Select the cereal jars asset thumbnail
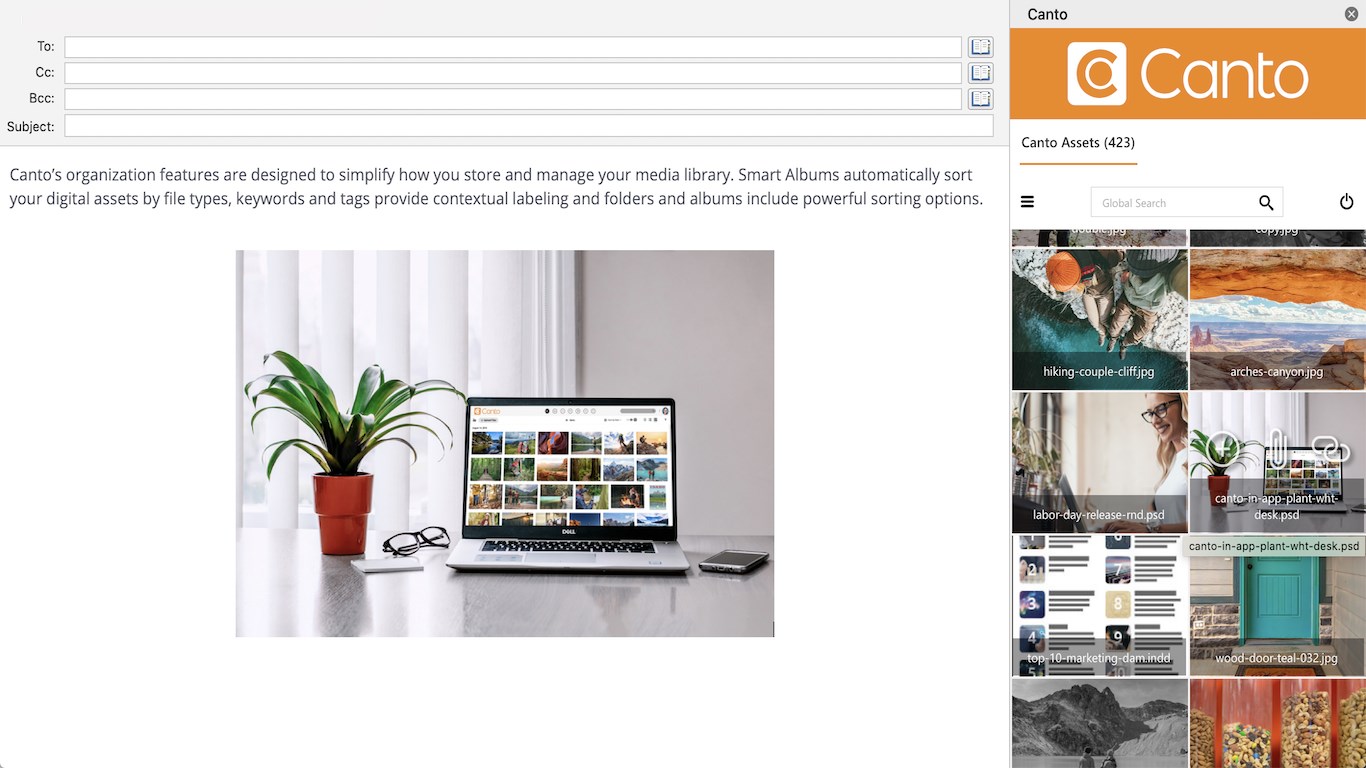 1278,723
